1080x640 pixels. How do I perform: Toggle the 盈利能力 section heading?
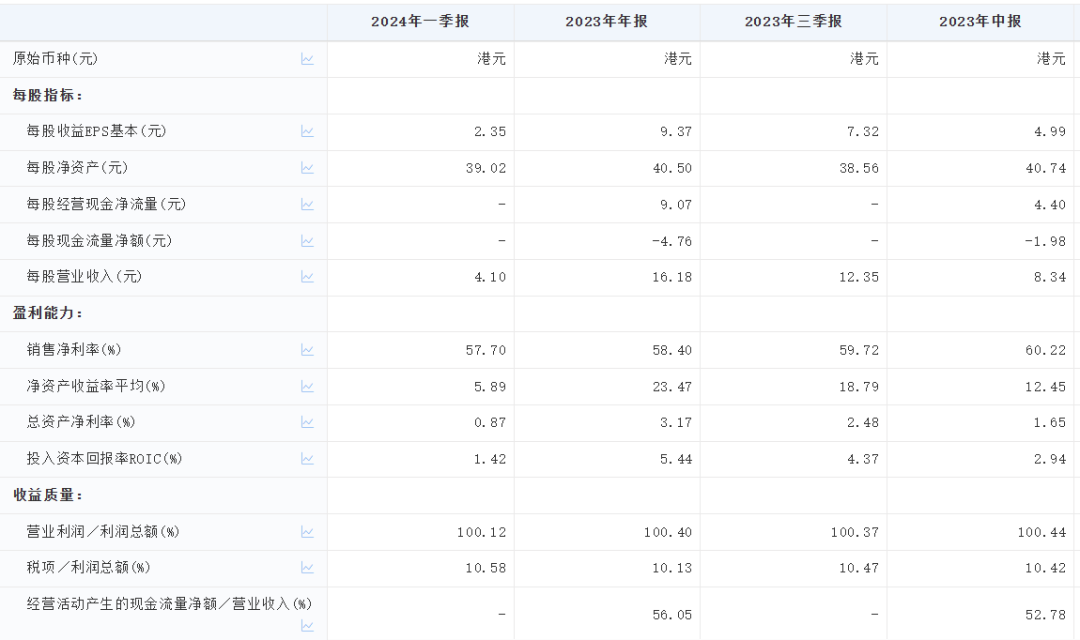tap(46, 313)
